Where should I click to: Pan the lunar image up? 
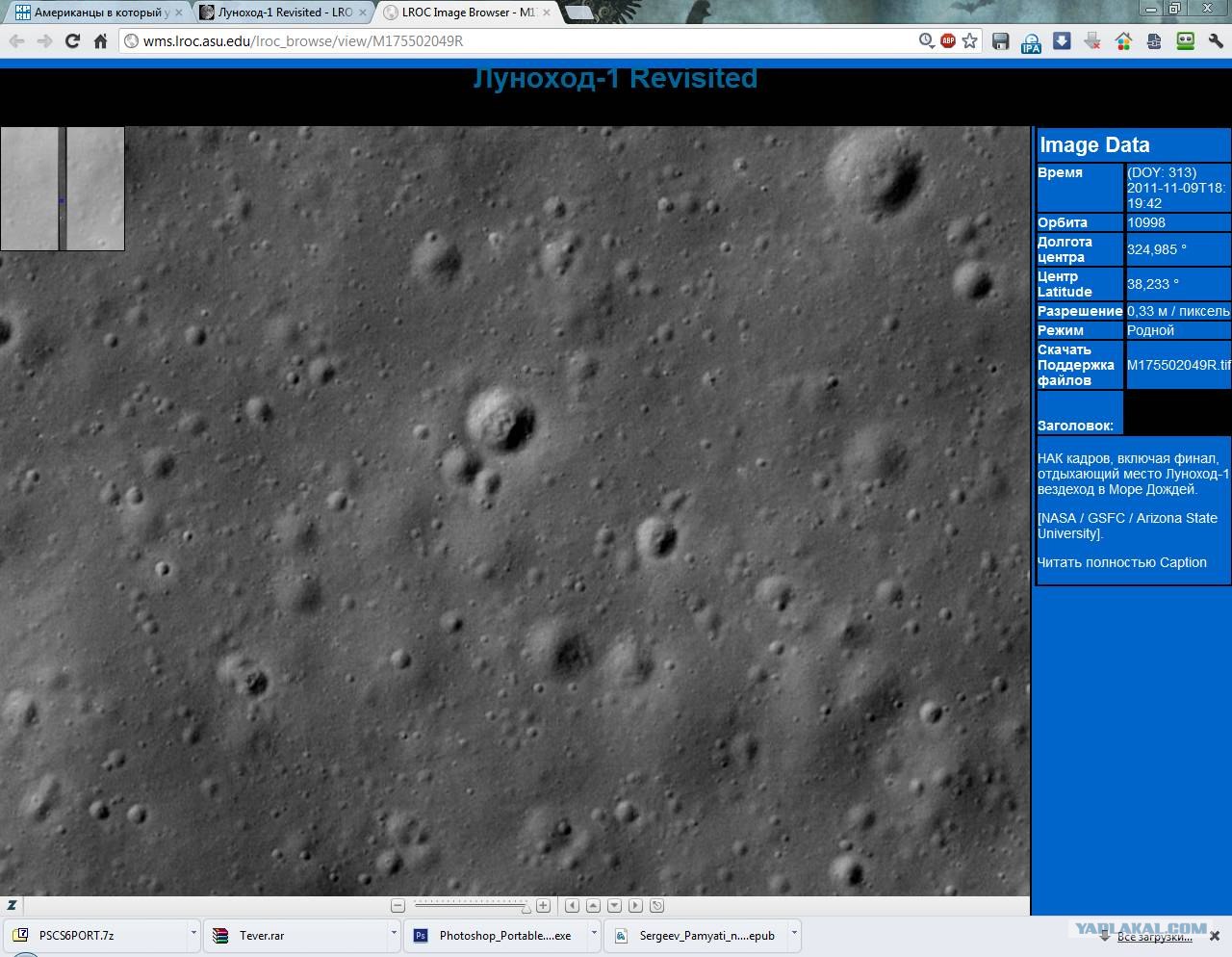pos(593,906)
